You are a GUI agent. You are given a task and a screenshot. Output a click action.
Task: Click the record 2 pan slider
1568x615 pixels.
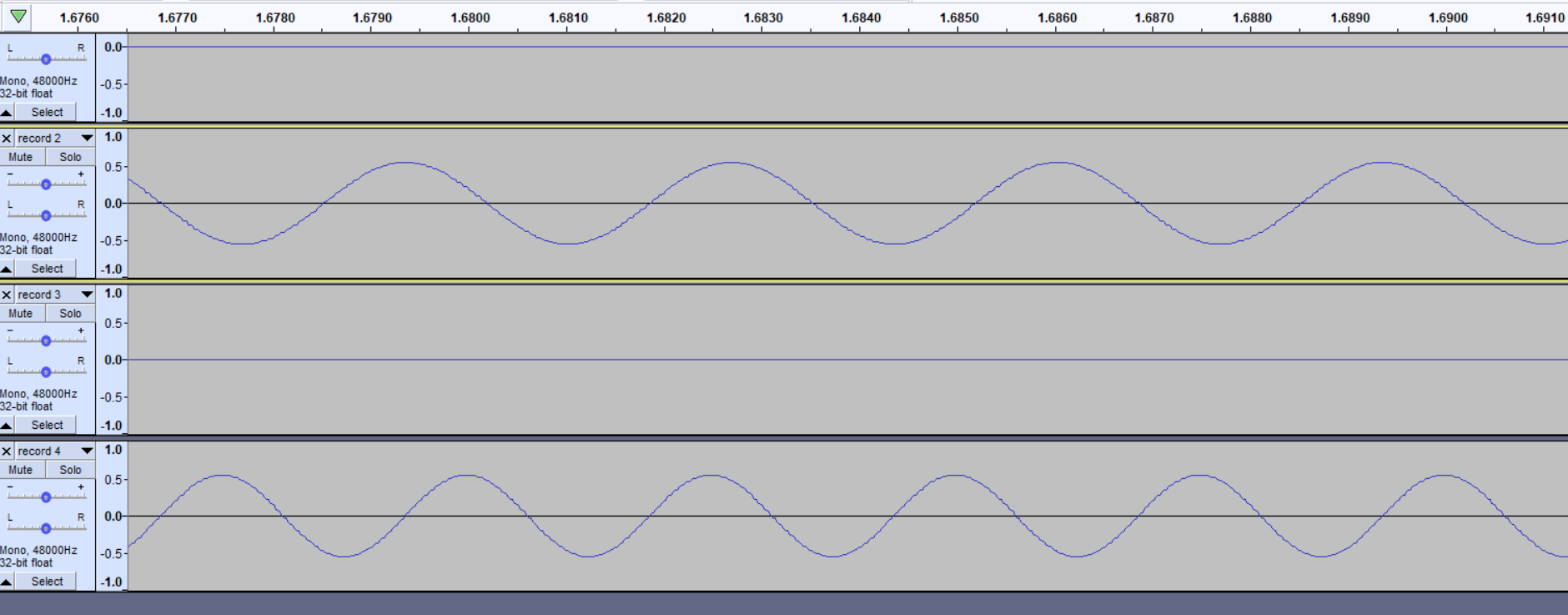46,215
